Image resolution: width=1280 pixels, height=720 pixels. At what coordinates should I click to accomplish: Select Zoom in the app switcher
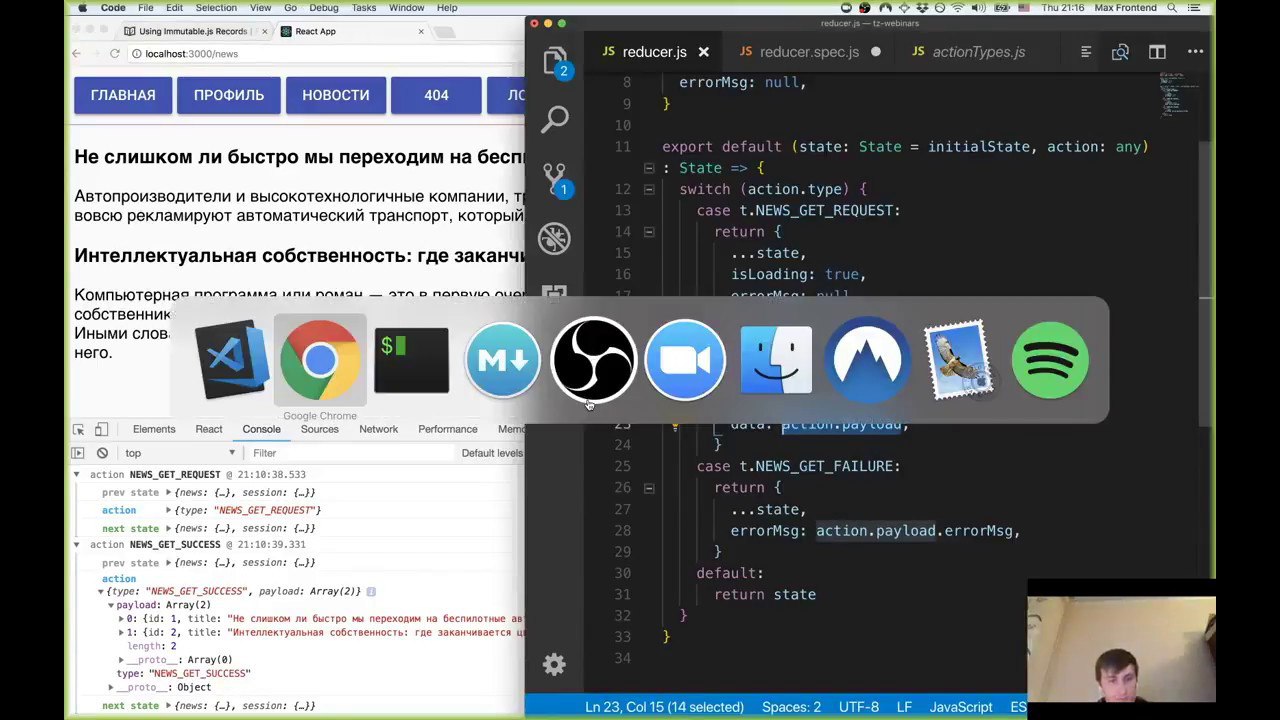coord(685,359)
